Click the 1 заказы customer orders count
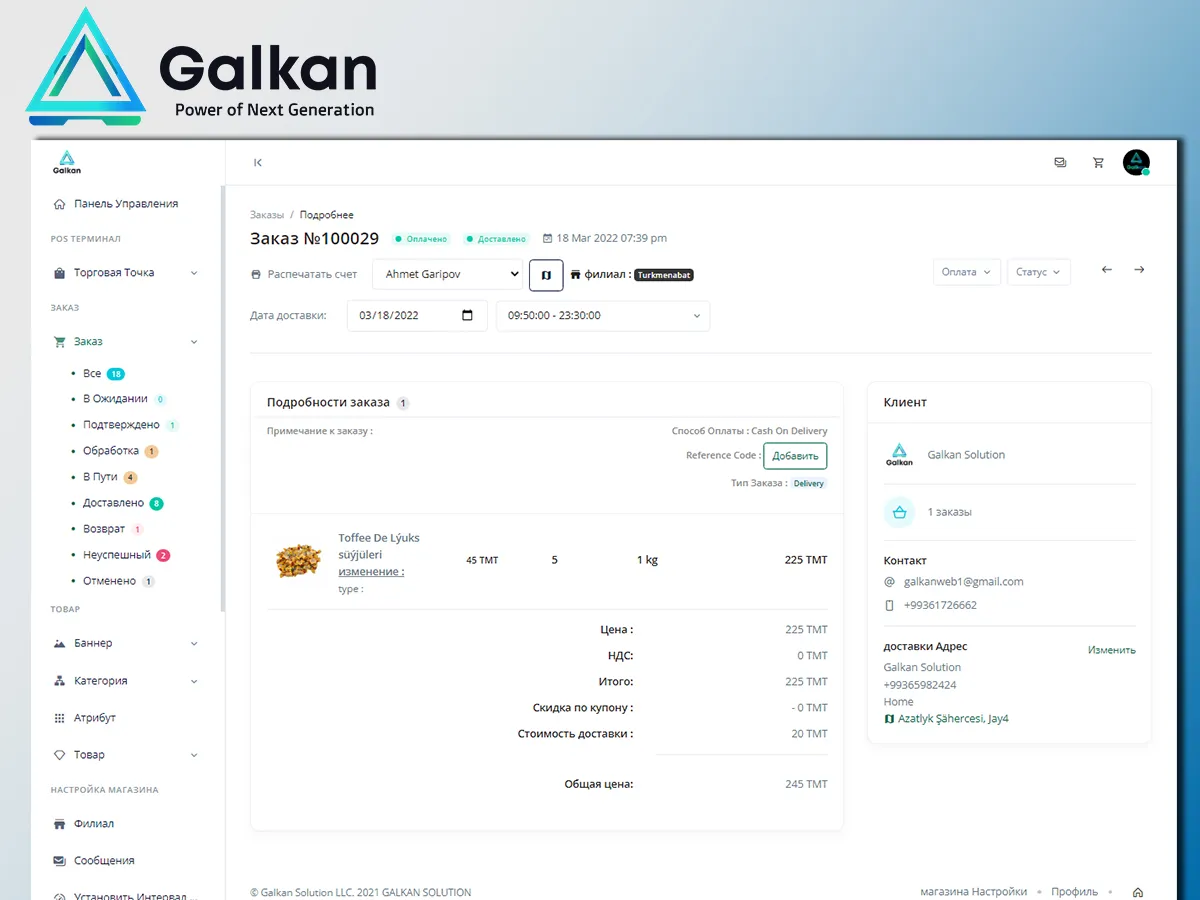Image resolution: width=1200 pixels, height=900 pixels. (x=949, y=512)
